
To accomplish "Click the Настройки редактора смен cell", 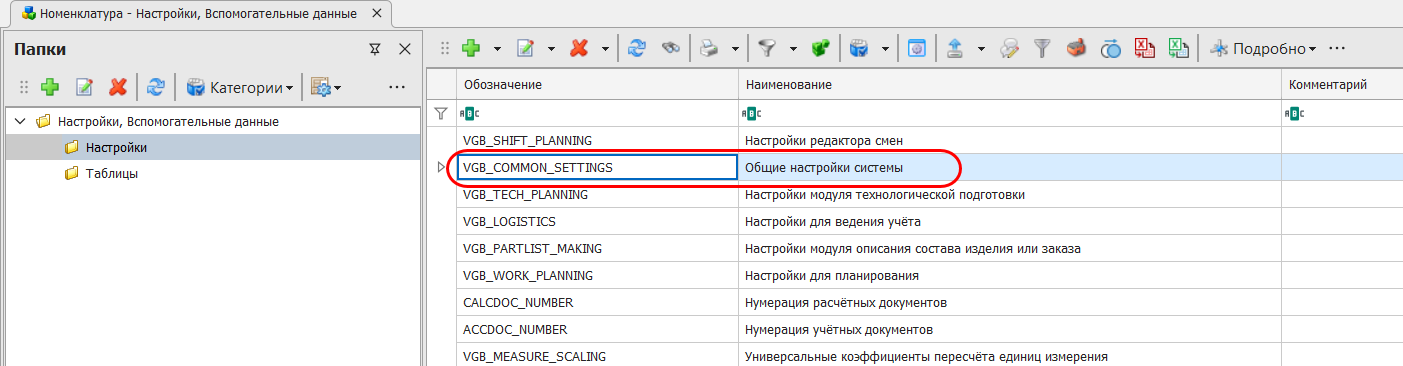I will point(1010,140).
